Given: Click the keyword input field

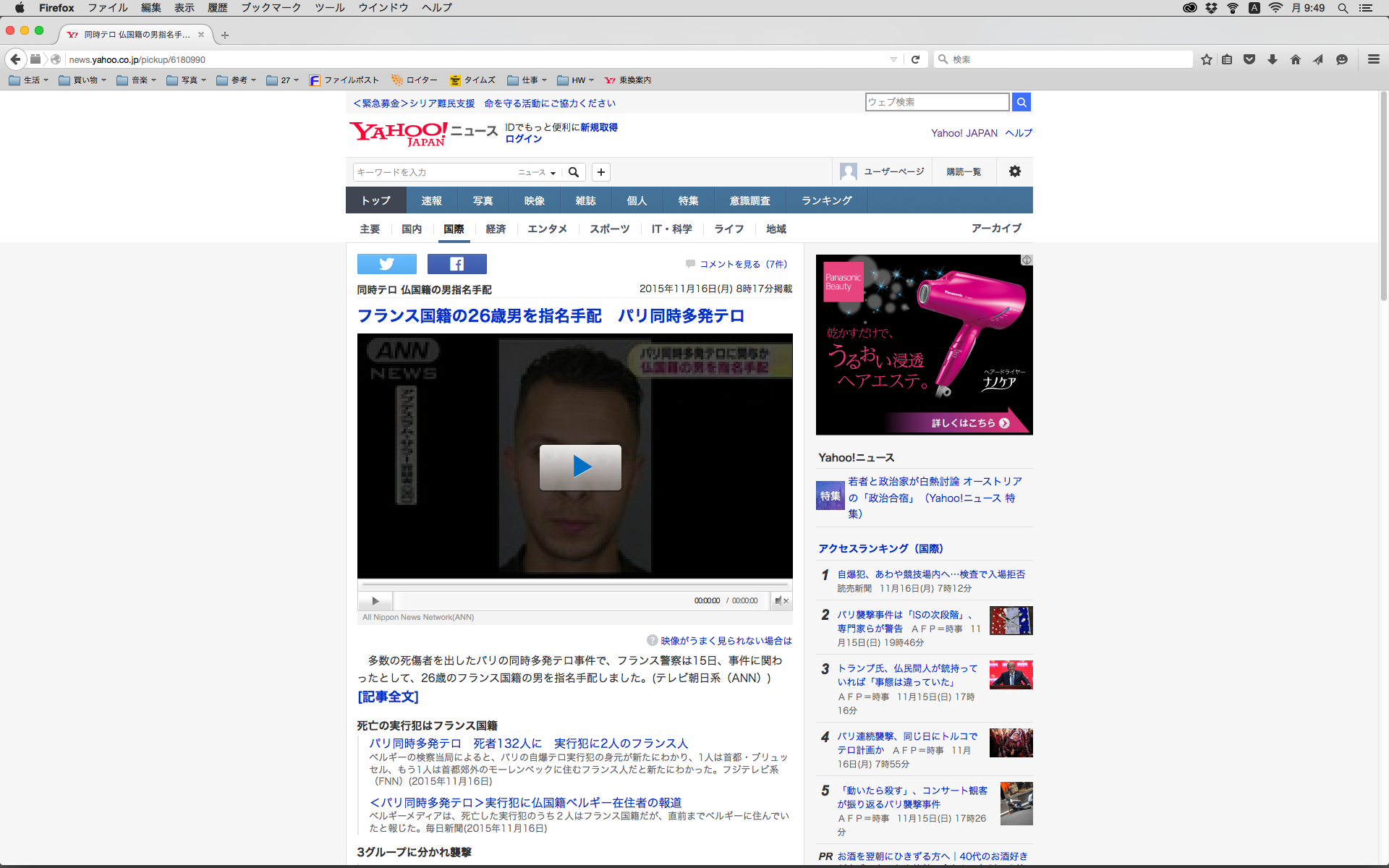Looking at the screenshot, I should point(433,172).
